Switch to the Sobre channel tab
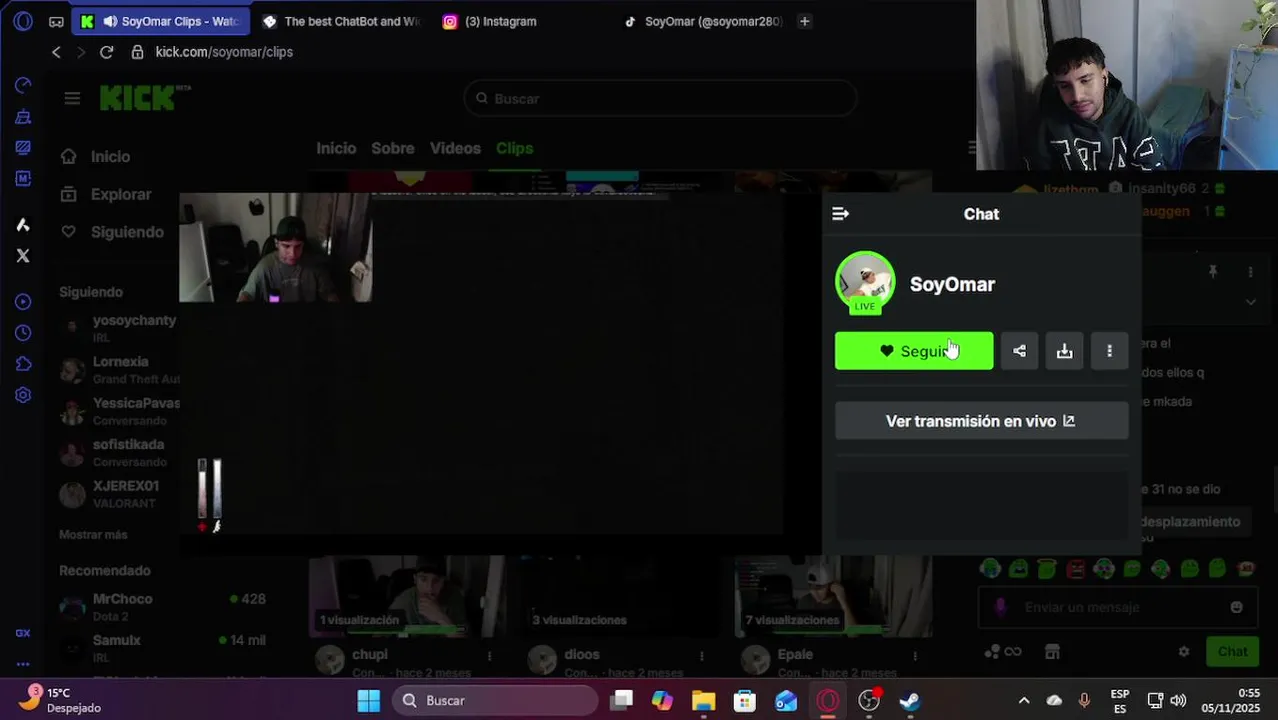The width and height of the screenshot is (1278, 720). pyautogui.click(x=393, y=148)
